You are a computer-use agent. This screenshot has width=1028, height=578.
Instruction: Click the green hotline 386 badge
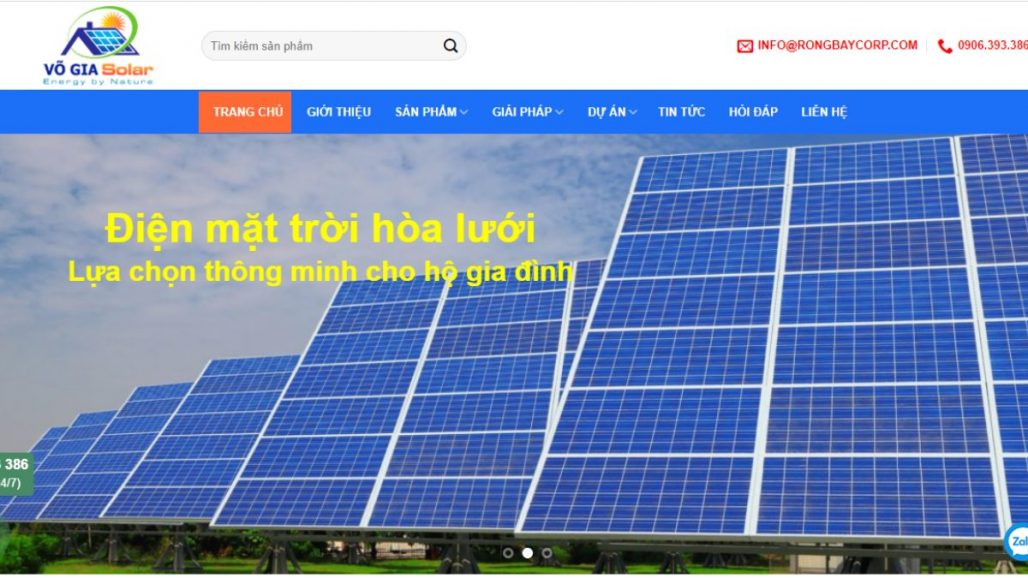tap(16, 473)
